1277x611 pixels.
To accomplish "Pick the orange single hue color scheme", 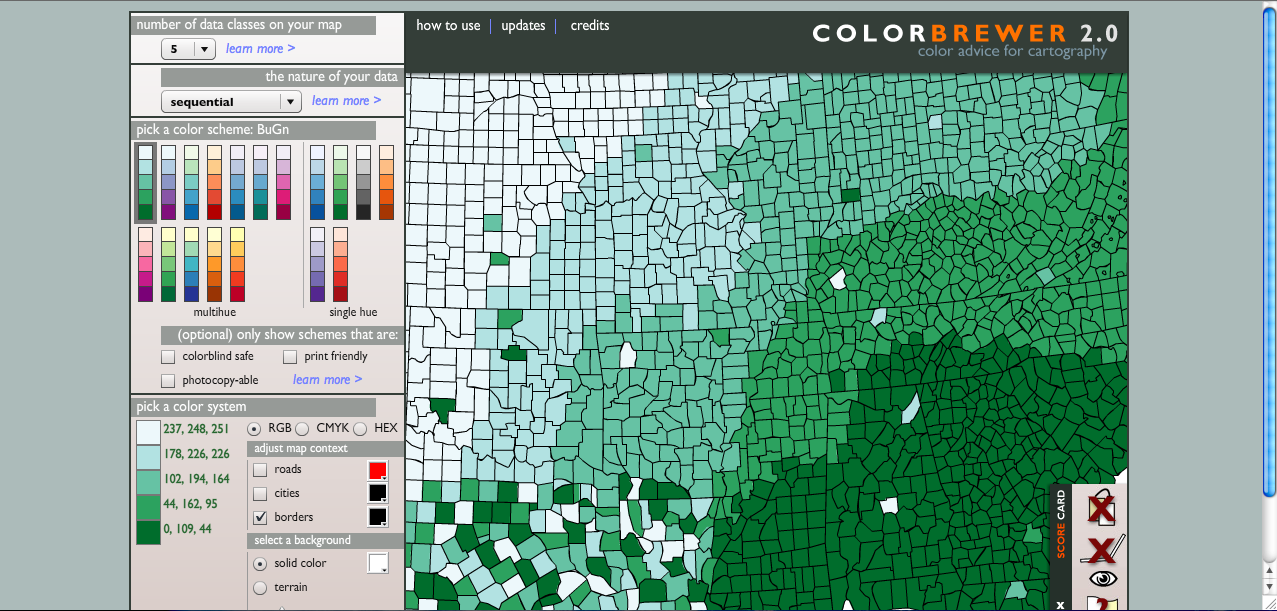I will click(386, 182).
